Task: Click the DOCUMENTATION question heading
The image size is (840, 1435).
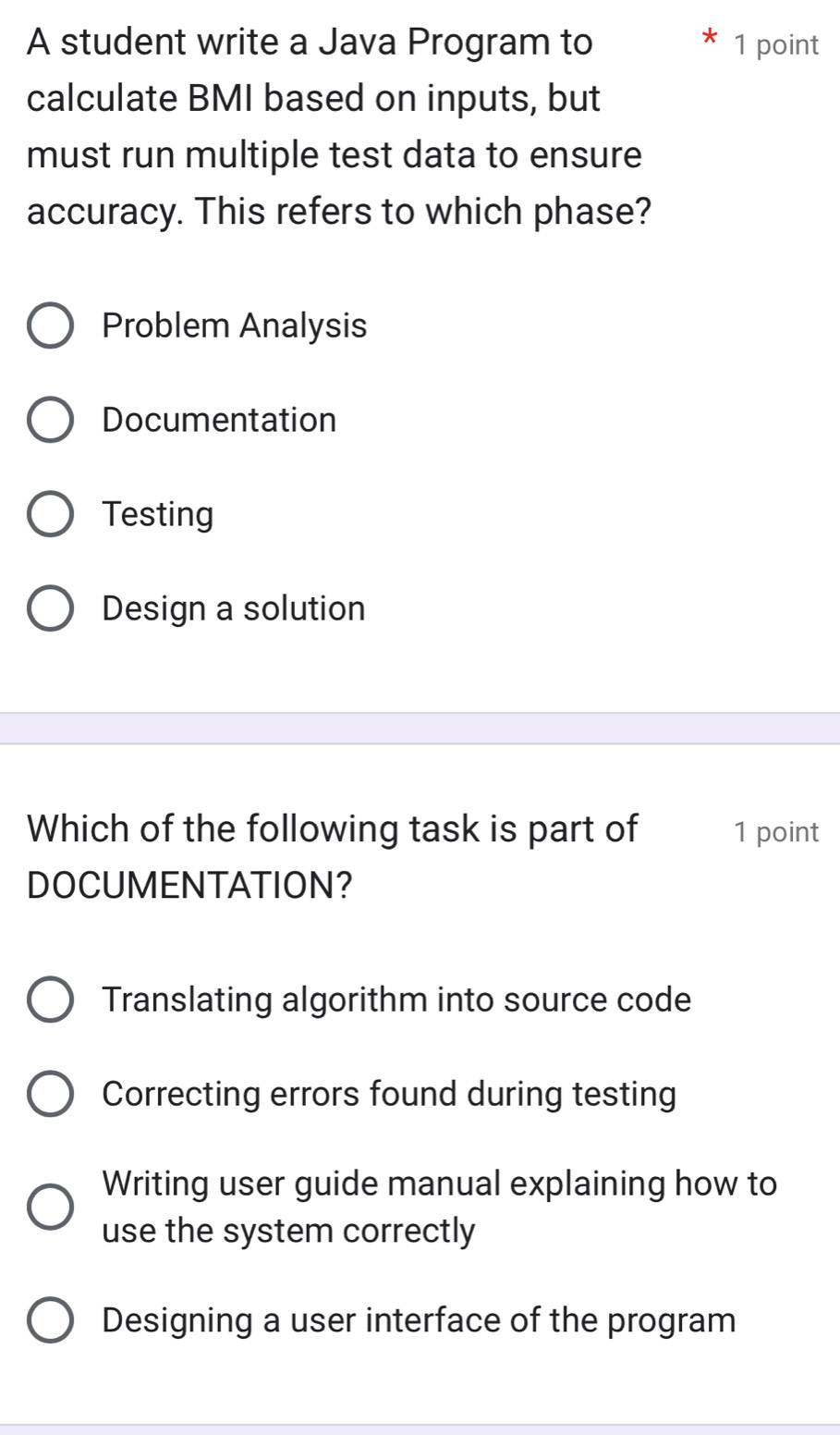Action: click(x=333, y=855)
